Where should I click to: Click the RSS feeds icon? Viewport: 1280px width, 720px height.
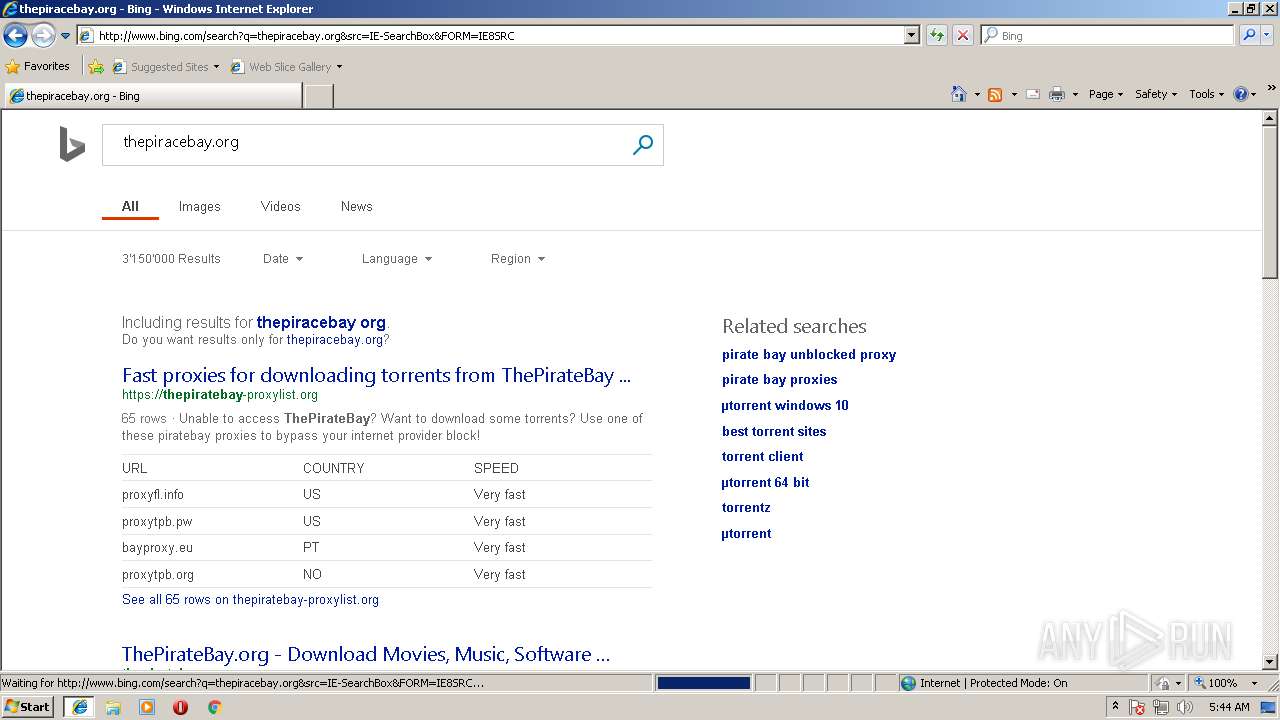tap(995, 94)
